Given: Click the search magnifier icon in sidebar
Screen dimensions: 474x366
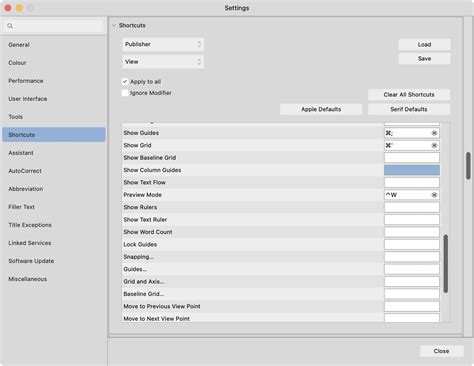Looking at the screenshot, I should click(x=10, y=26).
